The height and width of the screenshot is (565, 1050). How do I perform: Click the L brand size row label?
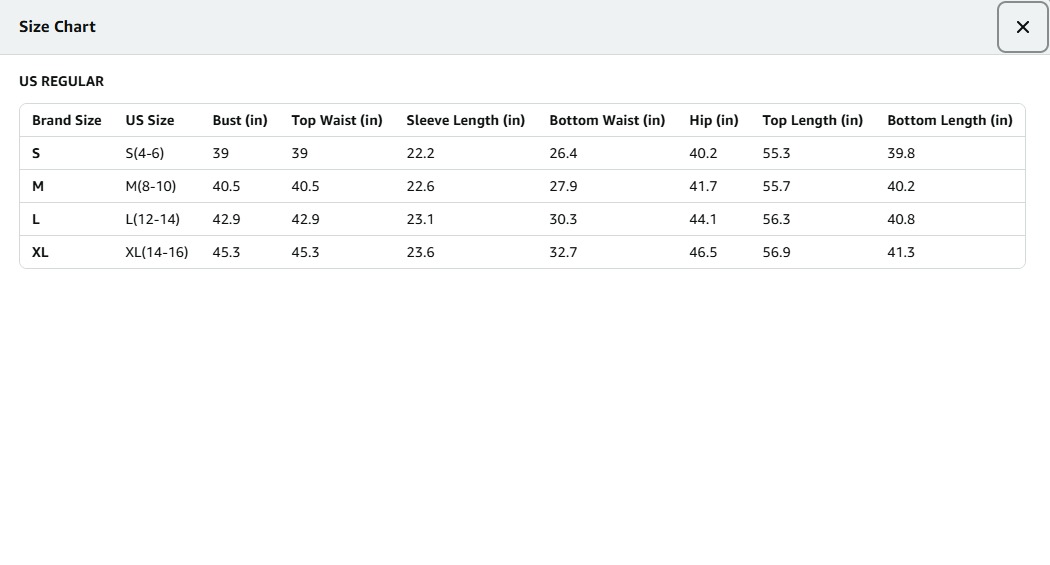36,219
